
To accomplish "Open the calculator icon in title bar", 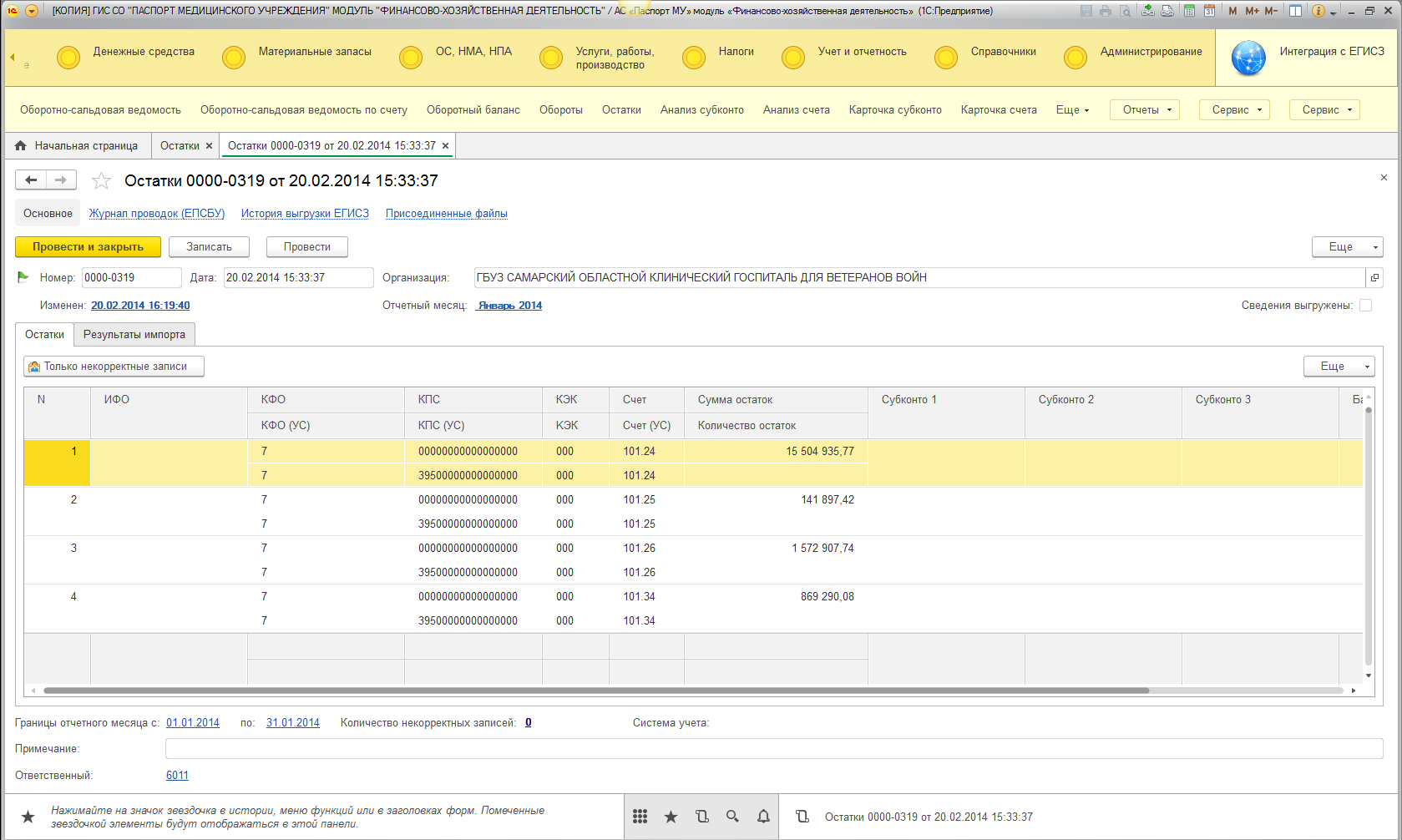I will pyautogui.click(x=1189, y=11).
